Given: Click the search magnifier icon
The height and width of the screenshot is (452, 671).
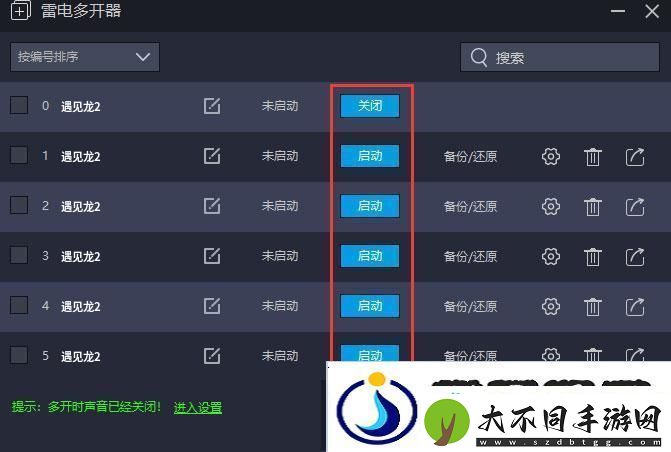Looking at the screenshot, I should tap(479, 57).
